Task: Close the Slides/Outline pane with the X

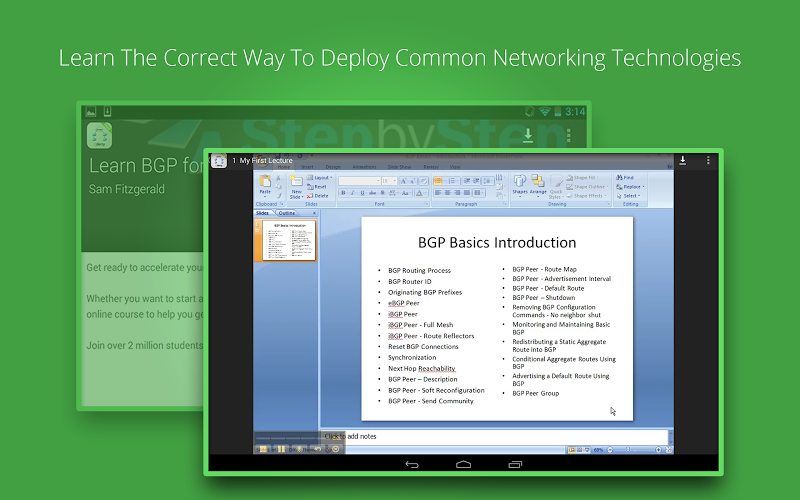Action: click(x=314, y=213)
